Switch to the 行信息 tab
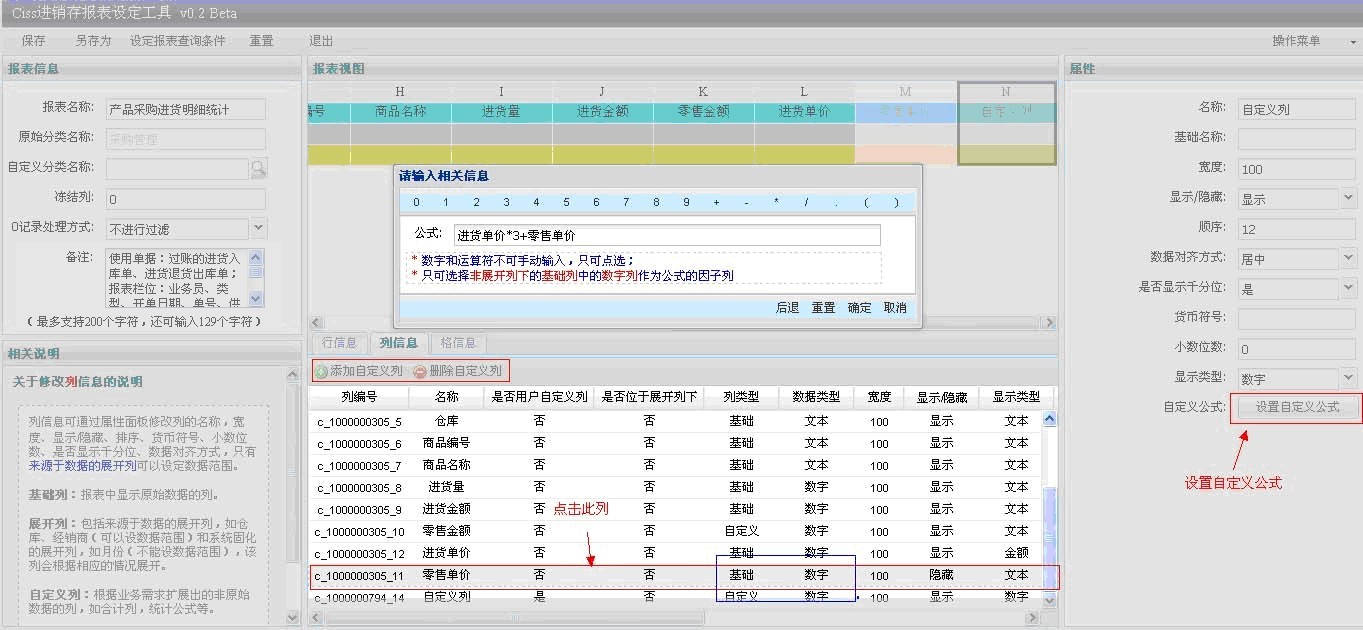The height and width of the screenshot is (630, 1363). point(339,343)
